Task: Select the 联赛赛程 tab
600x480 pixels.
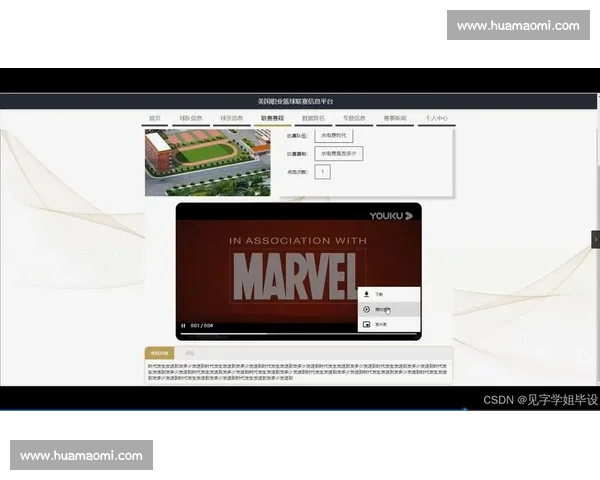Action: point(272,118)
